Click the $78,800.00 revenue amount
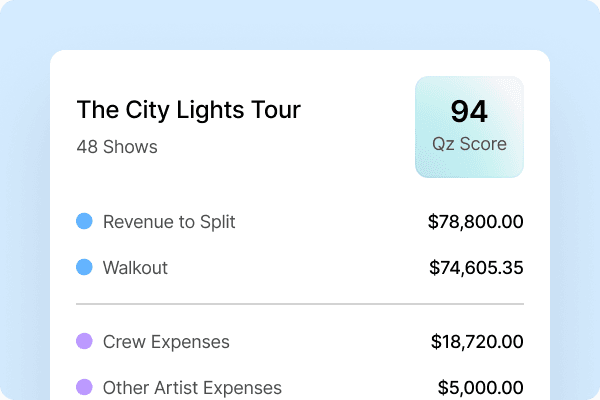This screenshot has width=600, height=400. coord(475,222)
